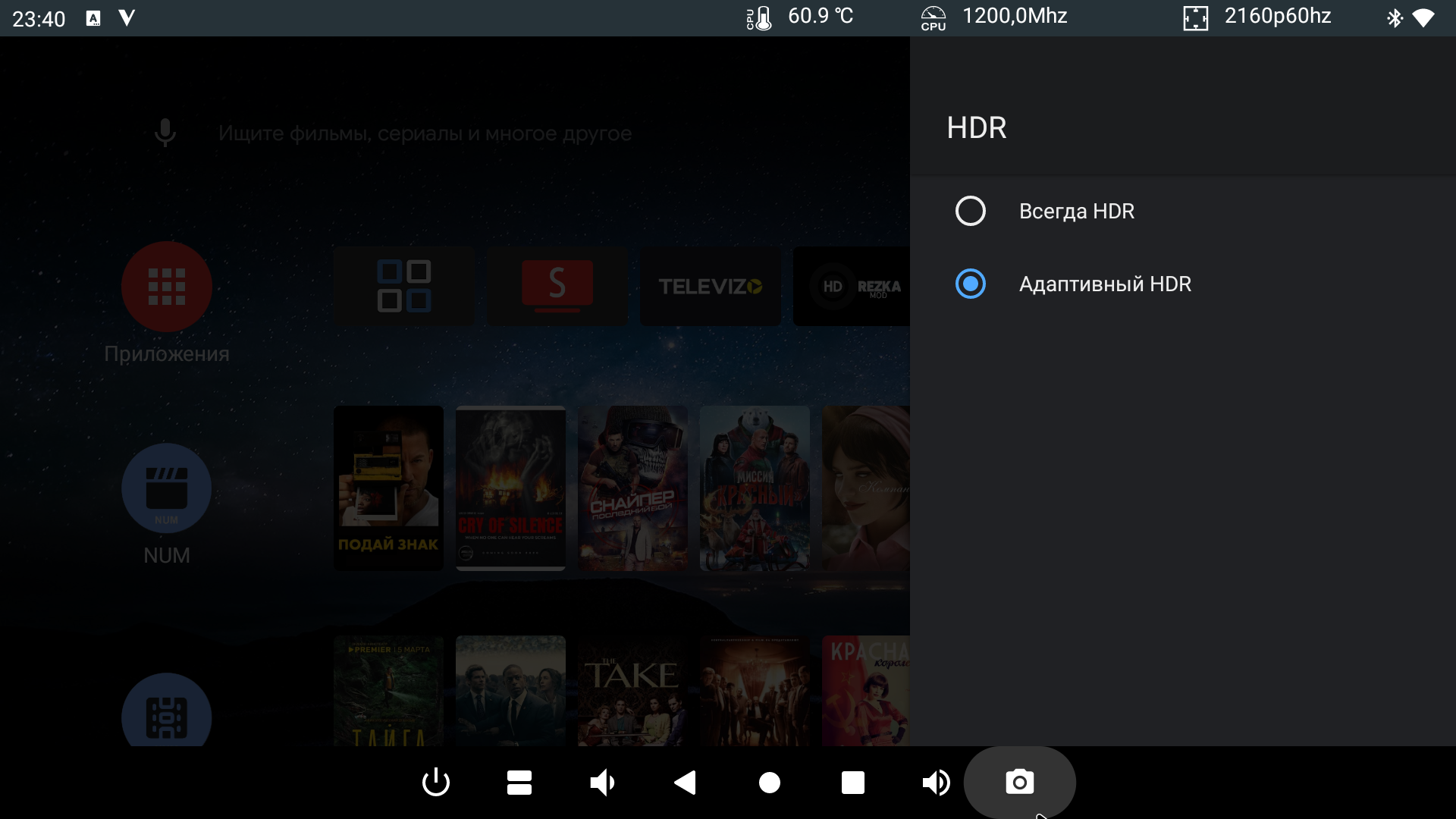Click the Адаптивный HDR option label
The height and width of the screenshot is (819, 1456).
tap(1105, 284)
